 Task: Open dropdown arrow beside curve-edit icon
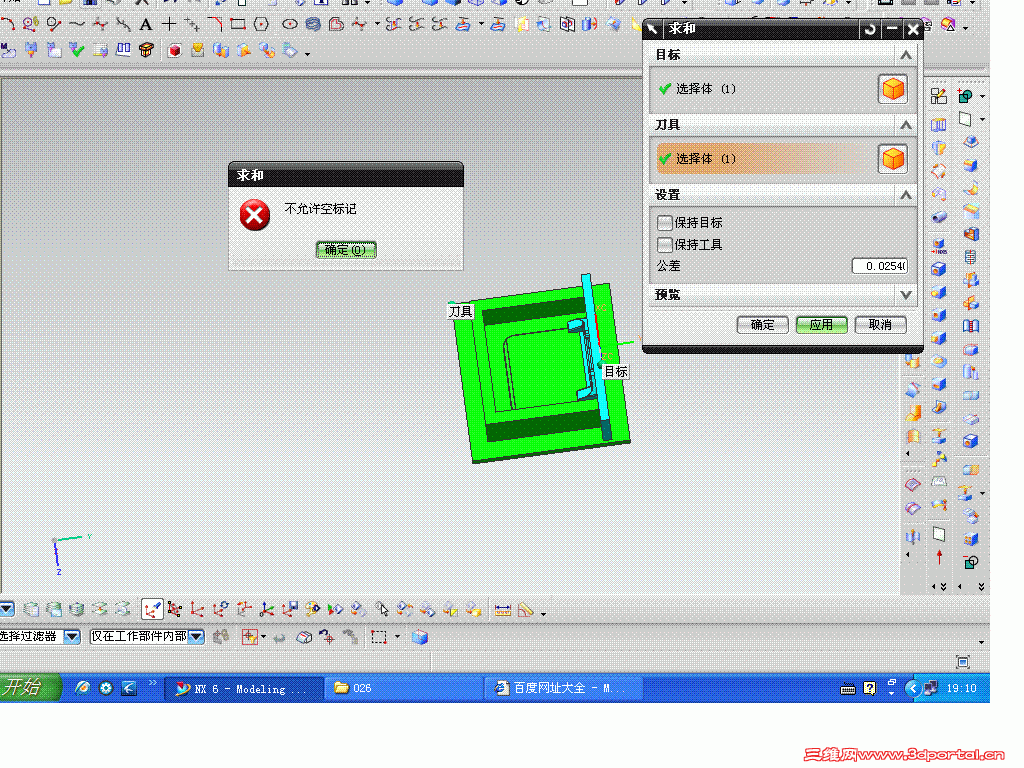377,25
